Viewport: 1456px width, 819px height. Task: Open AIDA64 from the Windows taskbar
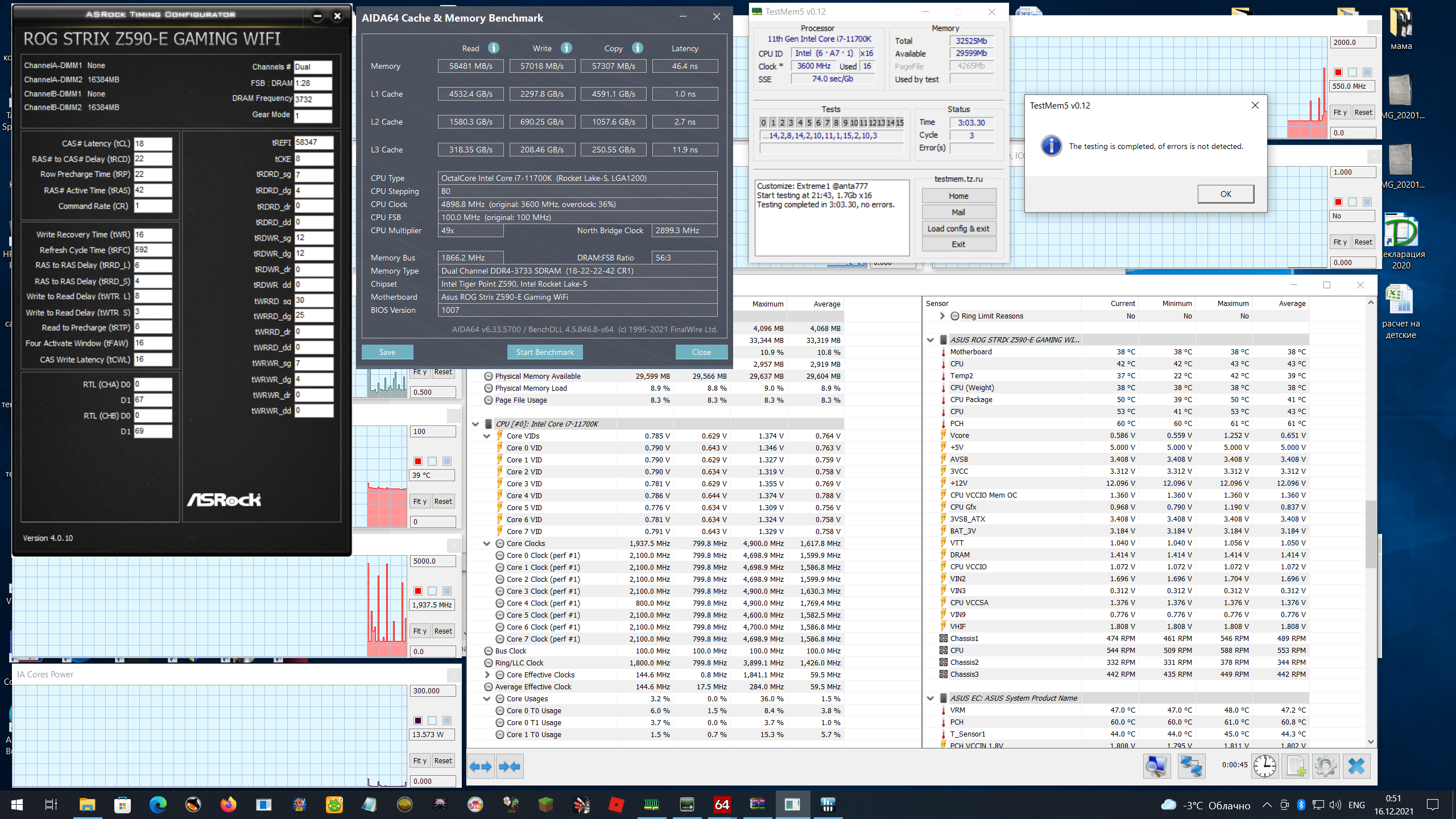tap(722, 804)
